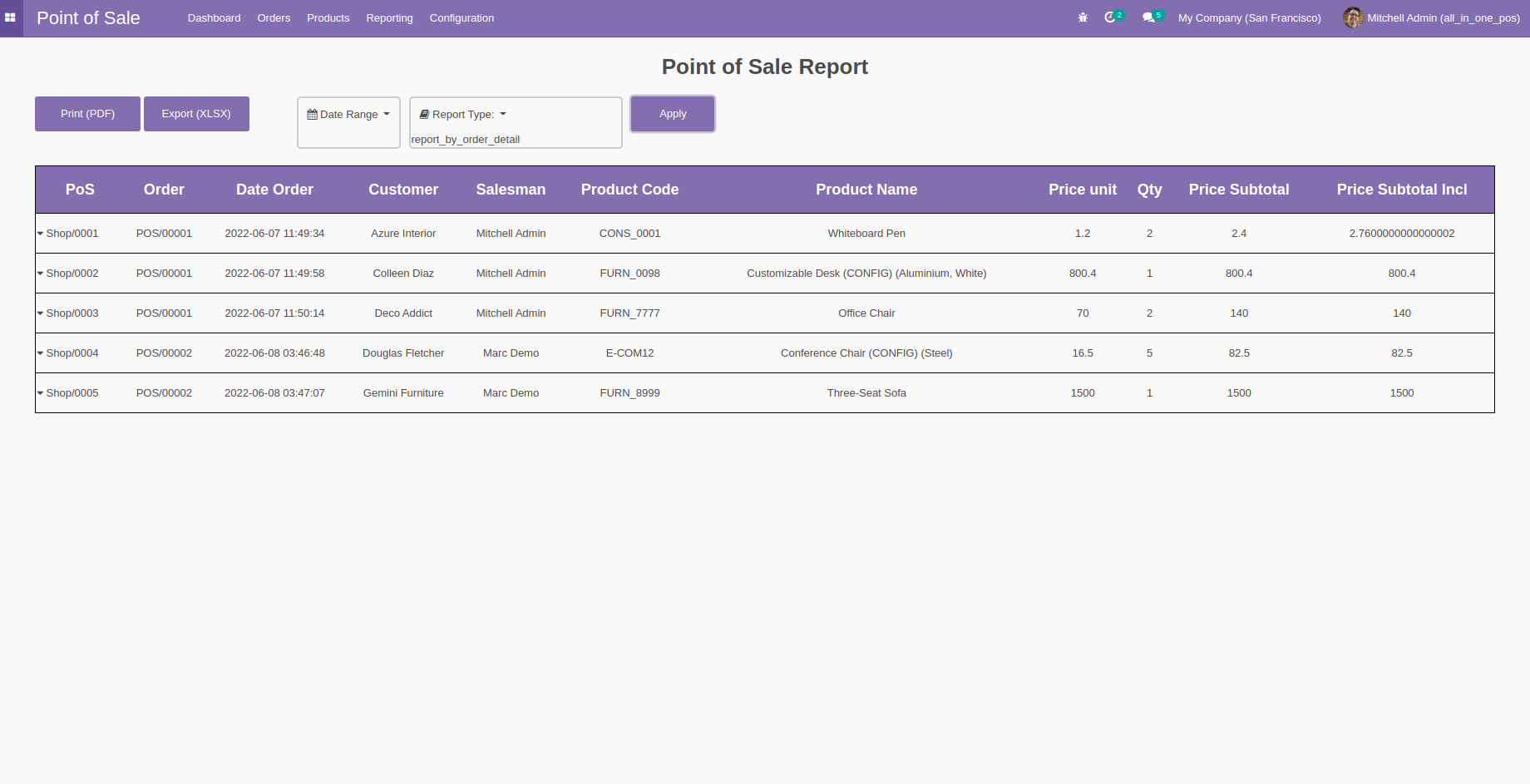Expand the Shop/0001 row
Image resolution: width=1530 pixels, height=784 pixels.
pyautogui.click(x=40, y=234)
